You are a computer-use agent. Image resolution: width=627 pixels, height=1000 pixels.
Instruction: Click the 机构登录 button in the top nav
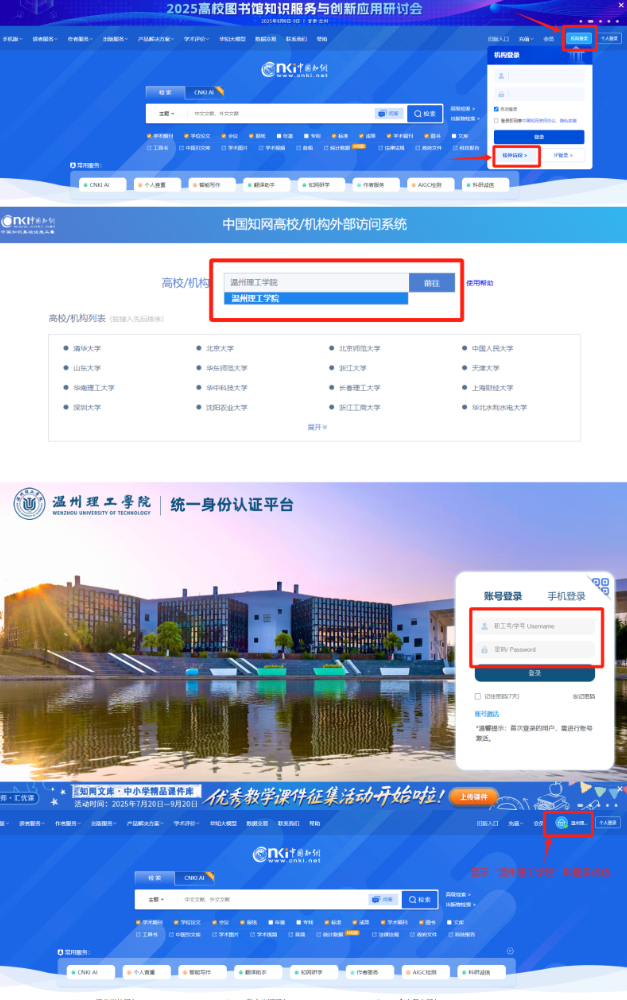point(579,38)
